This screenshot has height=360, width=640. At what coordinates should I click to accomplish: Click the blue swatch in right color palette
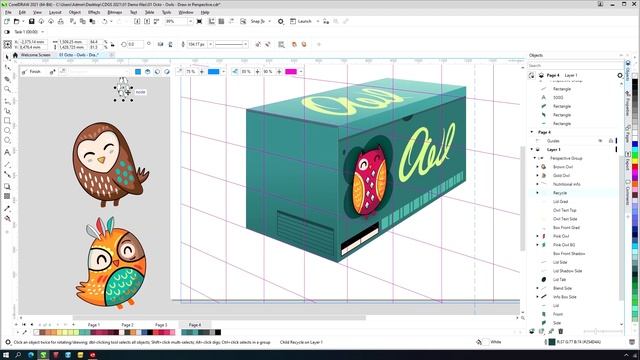(635, 144)
